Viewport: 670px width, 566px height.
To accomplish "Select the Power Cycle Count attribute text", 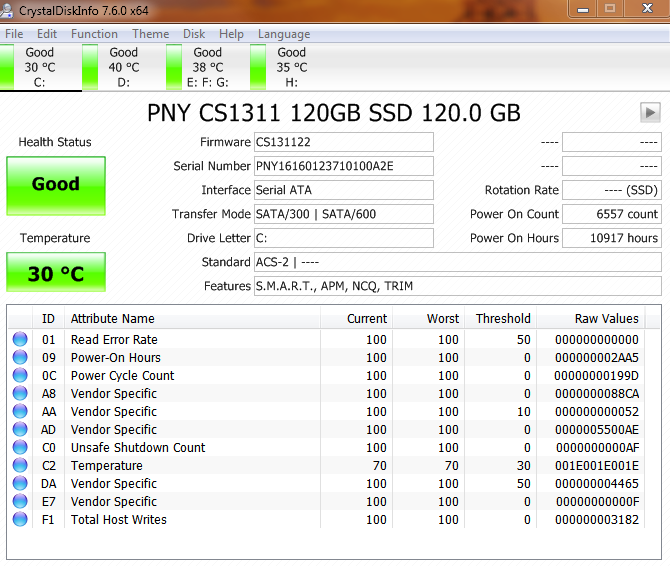I will (122, 375).
